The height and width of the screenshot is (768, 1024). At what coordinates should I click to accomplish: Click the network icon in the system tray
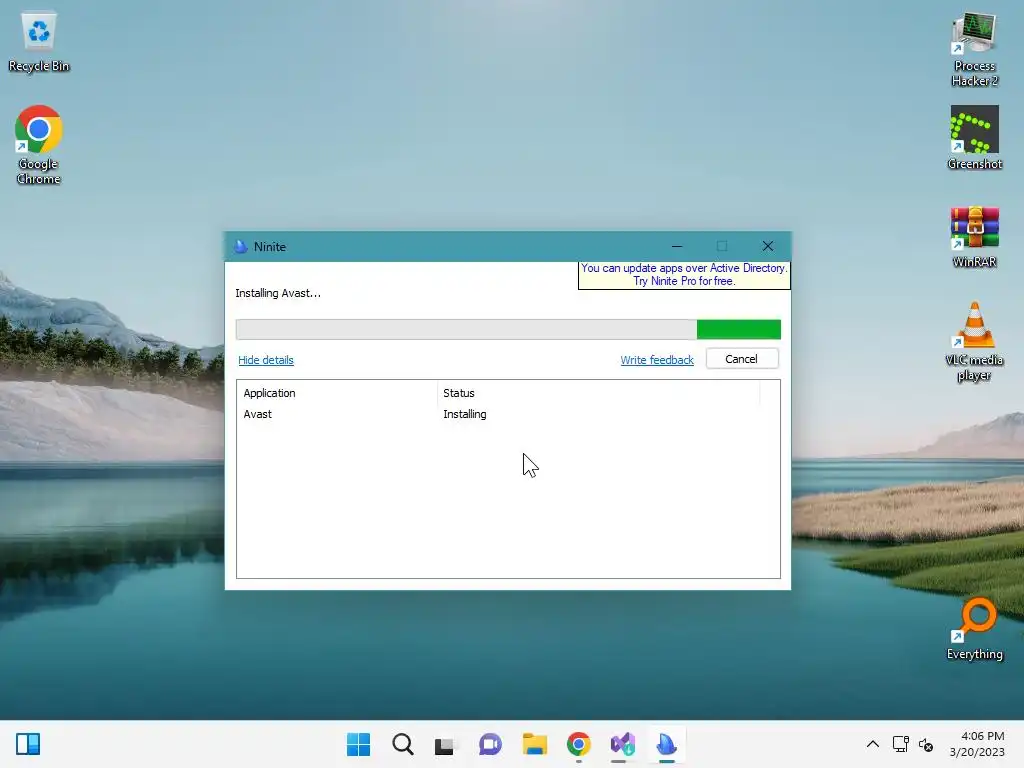901,744
